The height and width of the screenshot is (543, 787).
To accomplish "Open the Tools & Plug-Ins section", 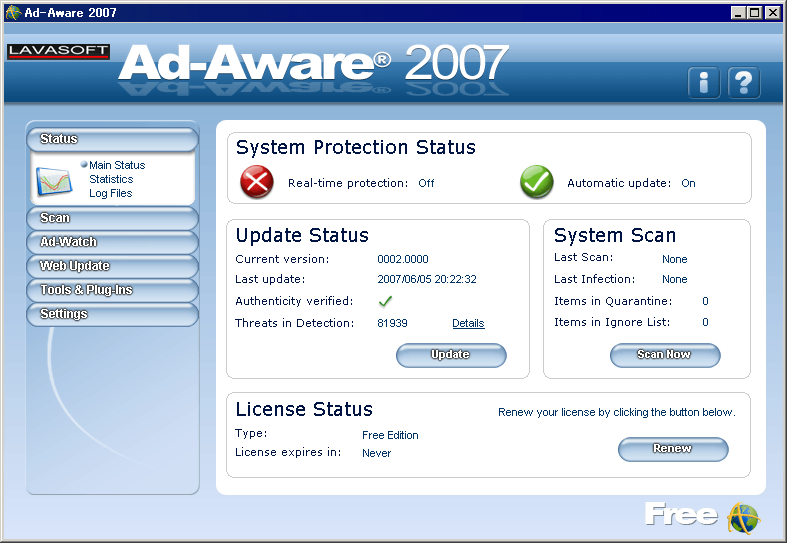I will tap(112, 290).
